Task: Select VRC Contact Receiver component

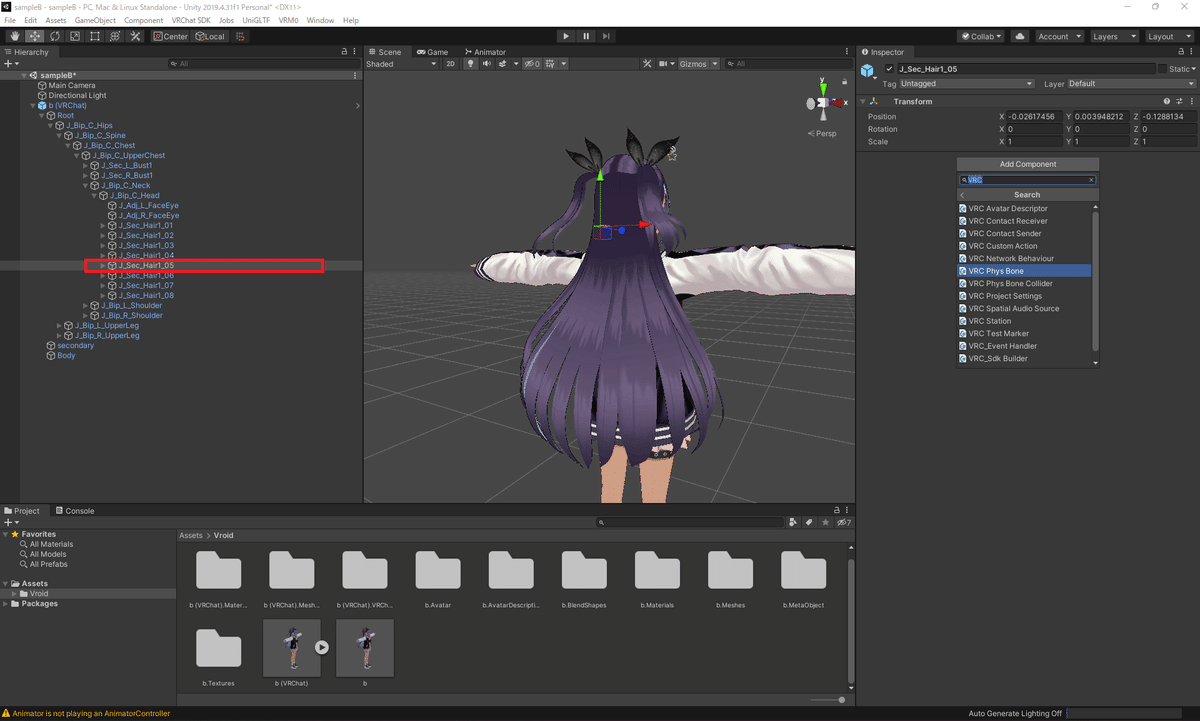Action: click(x=1024, y=221)
